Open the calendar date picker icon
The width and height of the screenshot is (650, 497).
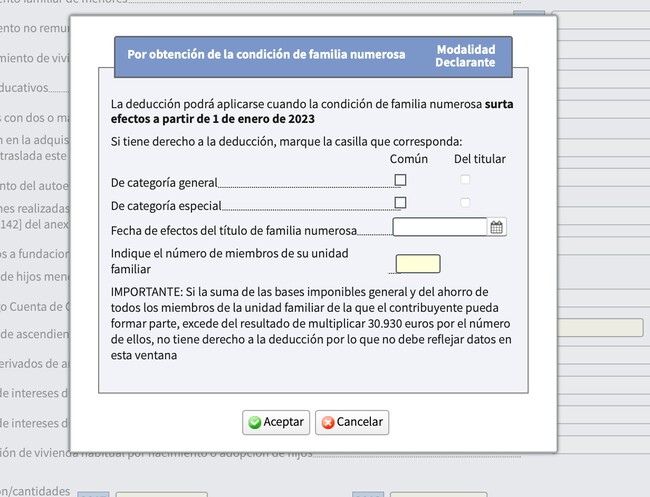coord(496,227)
